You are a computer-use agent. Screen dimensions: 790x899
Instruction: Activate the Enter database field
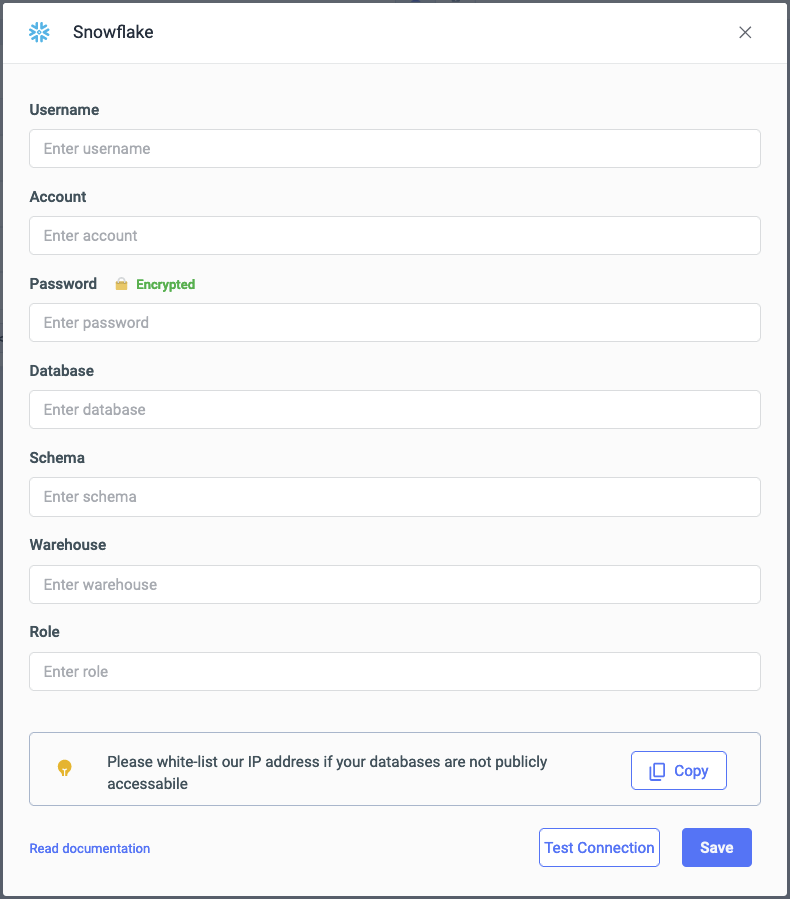[395, 409]
